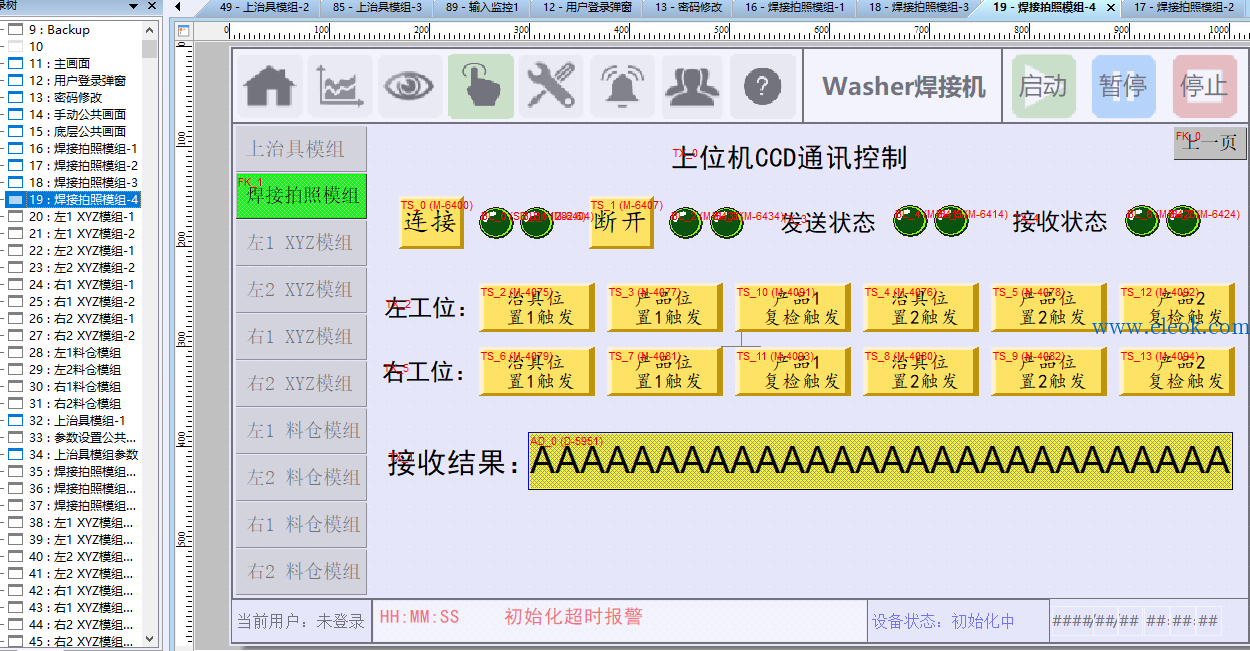1250x651 pixels.
Task: Select tree item 28 : 左1料仓模组
Action: pyautogui.click(x=75, y=352)
